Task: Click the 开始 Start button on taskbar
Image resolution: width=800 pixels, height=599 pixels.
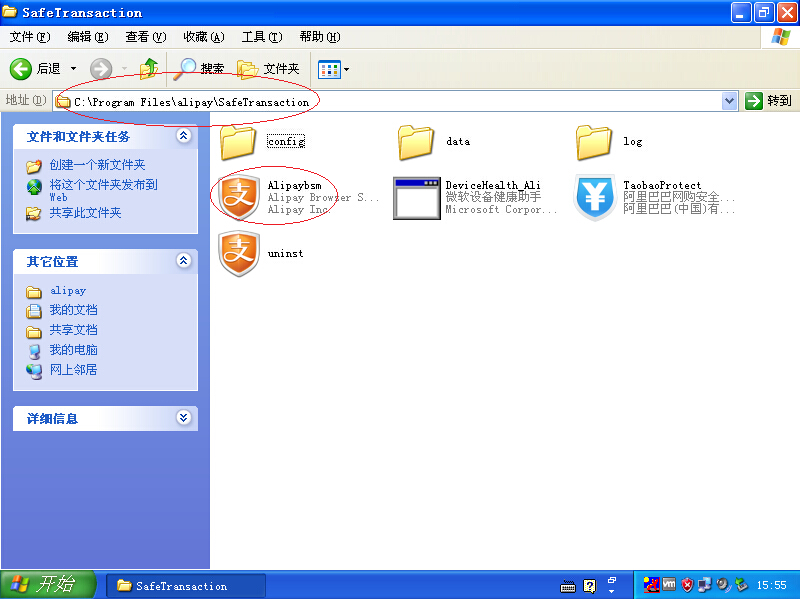Action: click(47, 585)
